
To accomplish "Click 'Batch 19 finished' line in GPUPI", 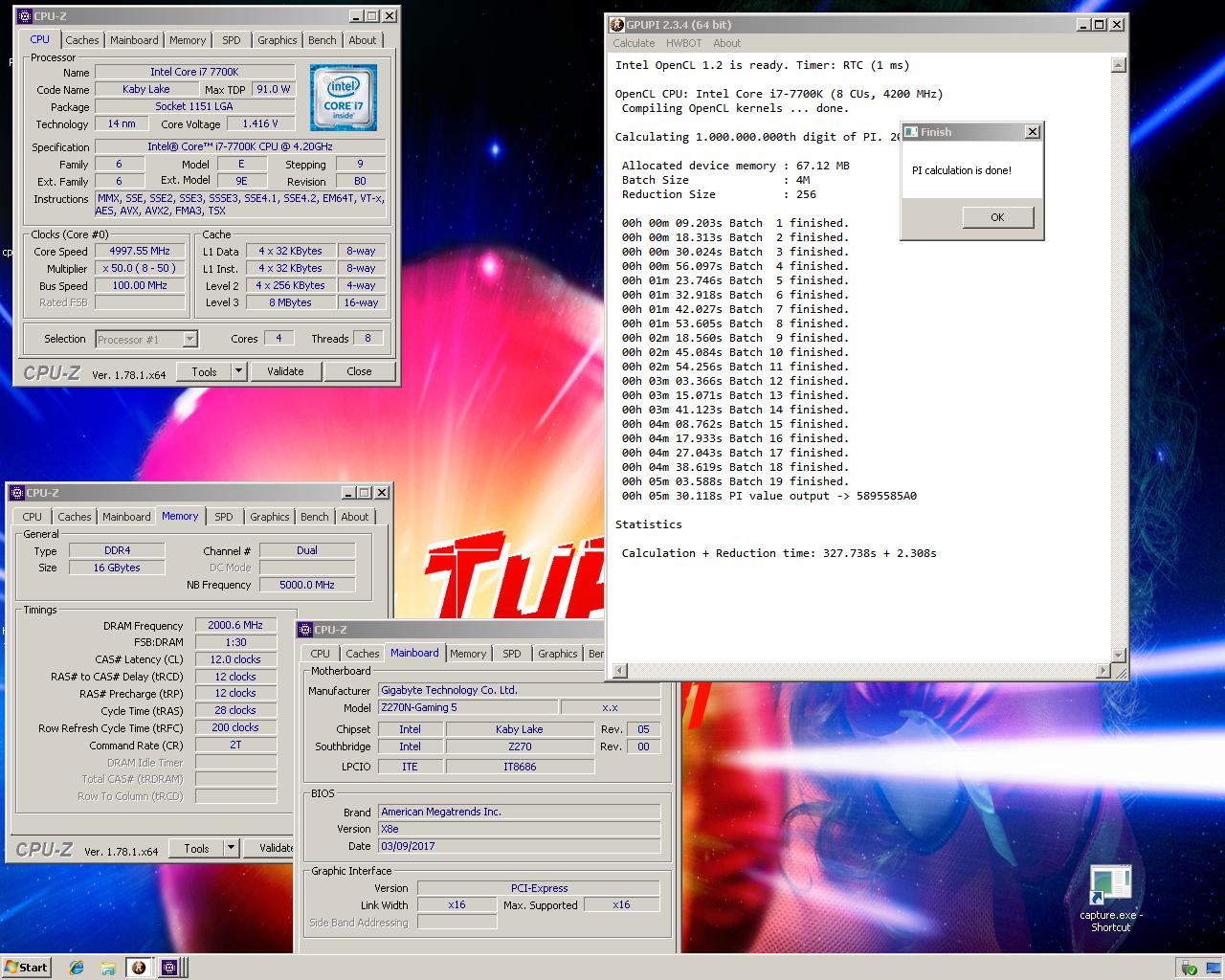I will 735,481.
